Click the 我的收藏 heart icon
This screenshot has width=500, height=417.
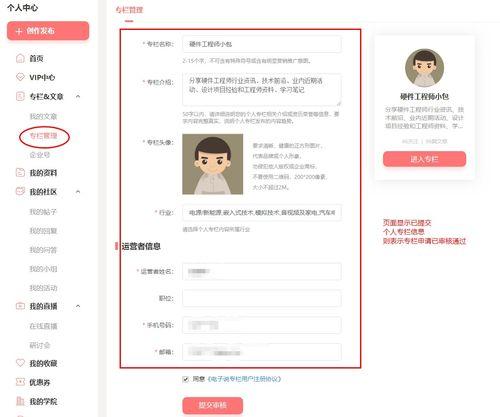tap(20, 363)
